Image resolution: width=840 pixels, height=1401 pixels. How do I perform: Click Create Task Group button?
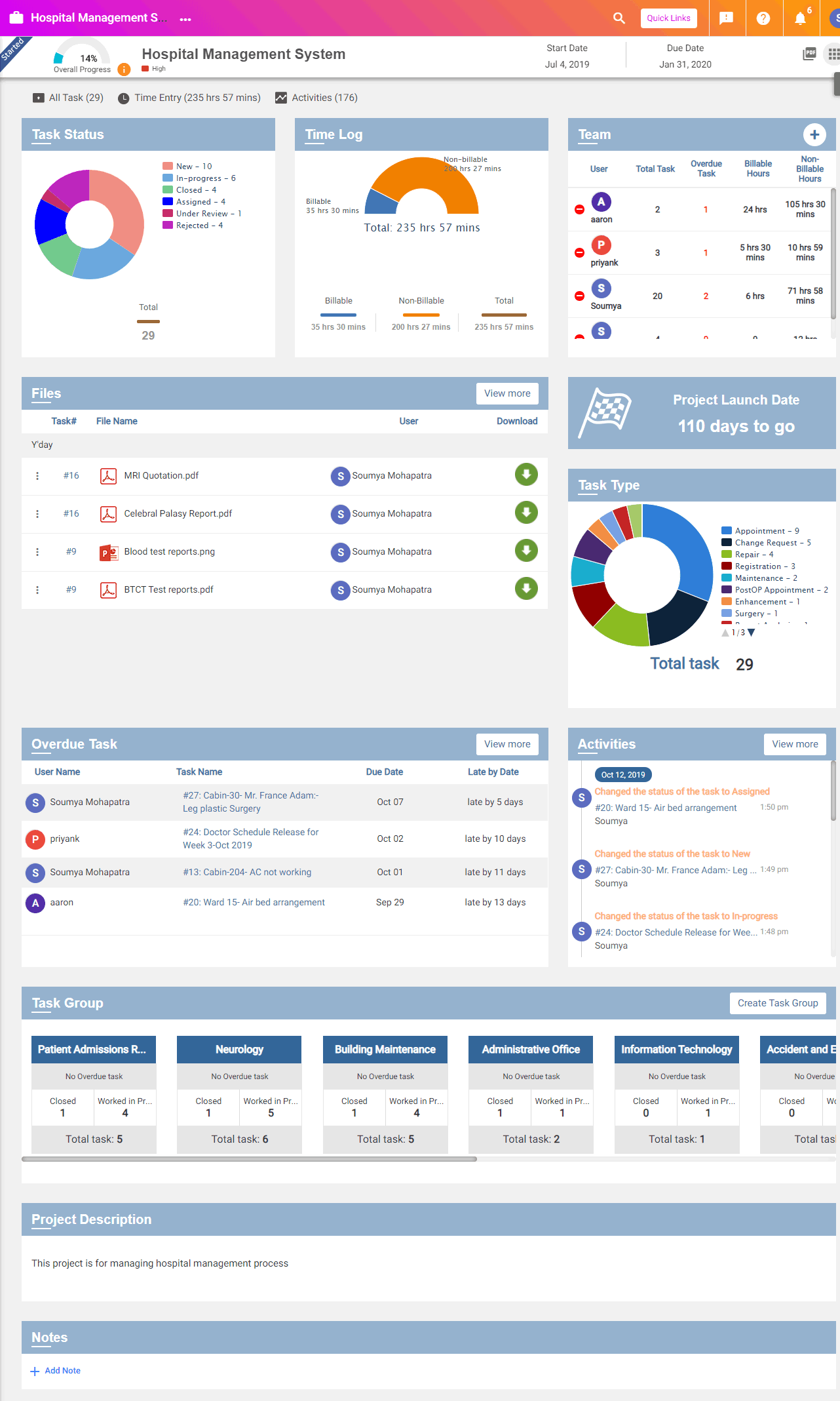pyautogui.click(x=778, y=1003)
